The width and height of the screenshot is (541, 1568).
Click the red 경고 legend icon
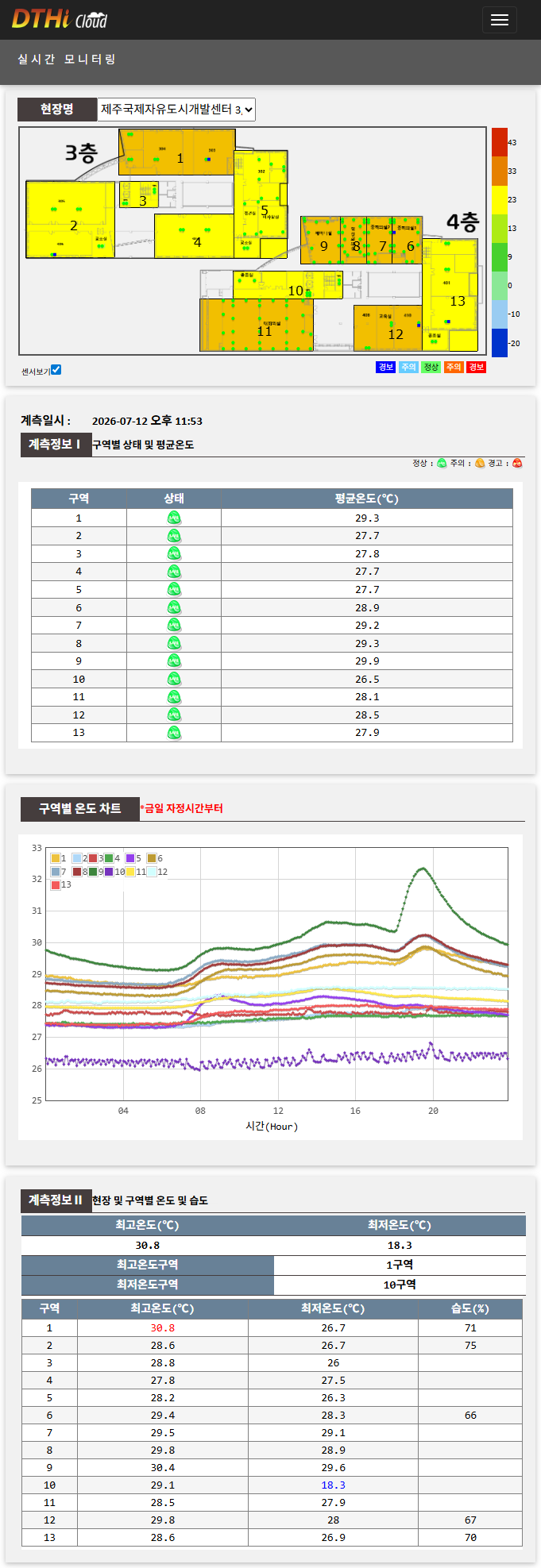click(517, 464)
